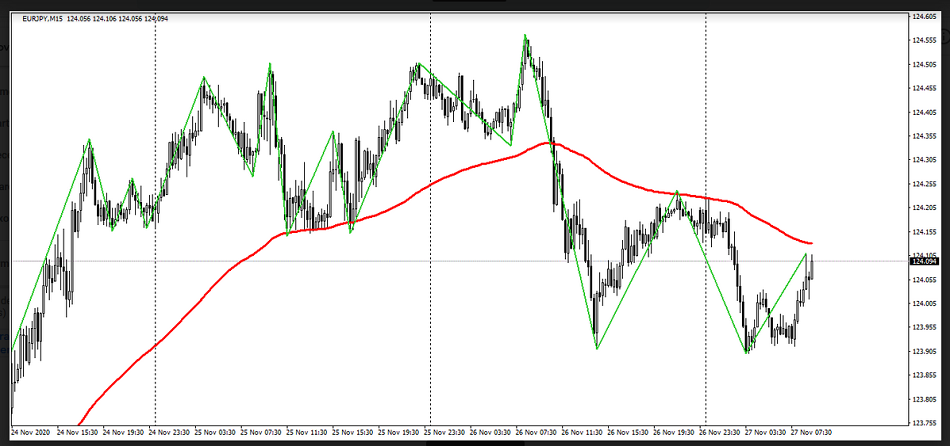
Task: Select the 25 Nov 23:30 time label
Action: tap(444, 435)
